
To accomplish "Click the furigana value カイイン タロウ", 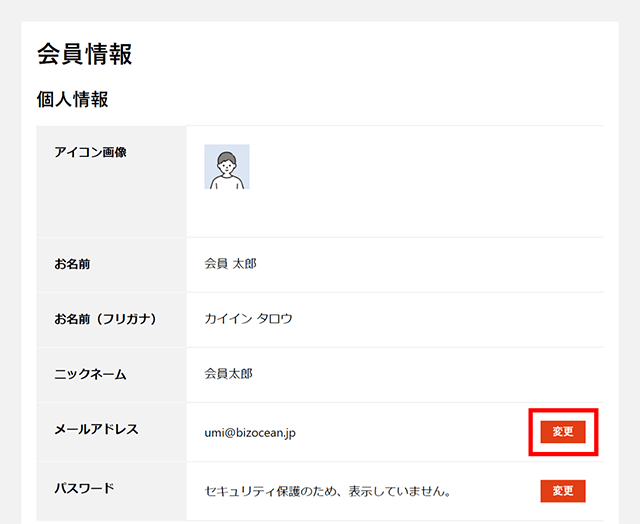I will tap(248, 318).
